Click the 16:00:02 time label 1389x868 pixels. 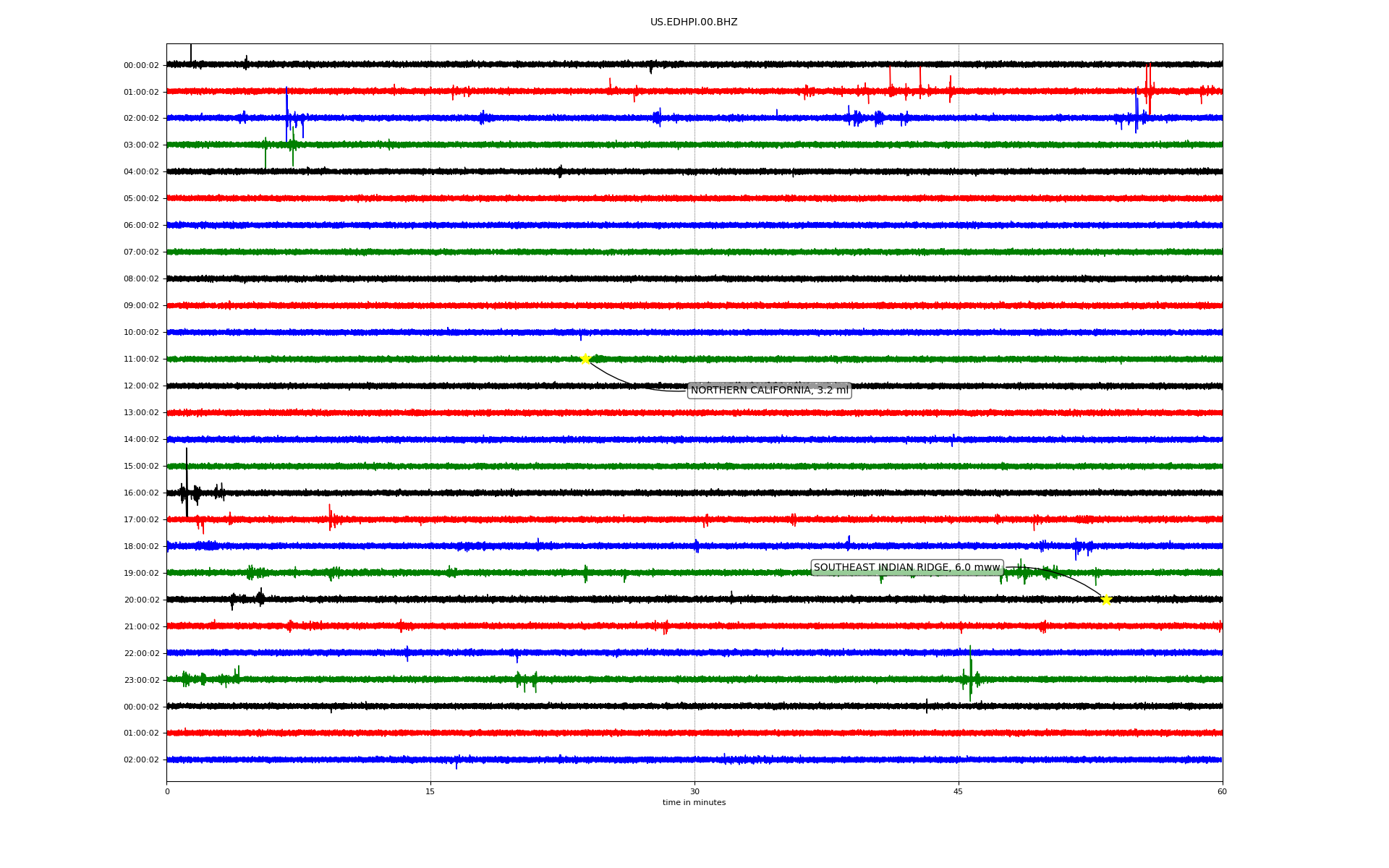pyautogui.click(x=141, y=493)
